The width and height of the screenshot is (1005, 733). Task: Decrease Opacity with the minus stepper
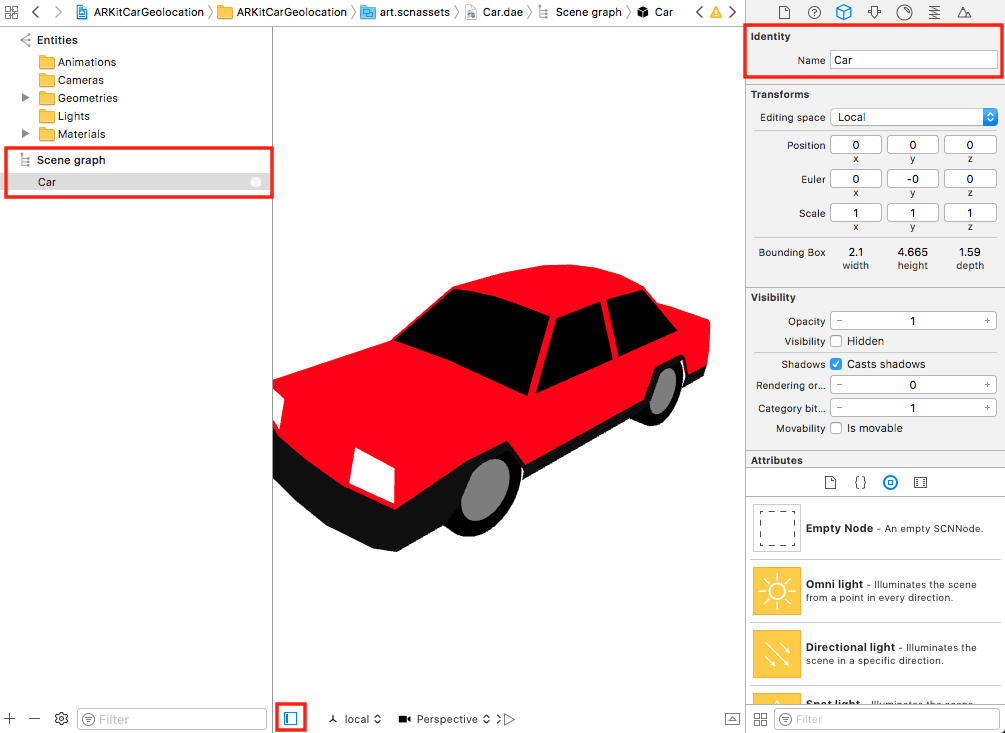(x=840, y=320)
